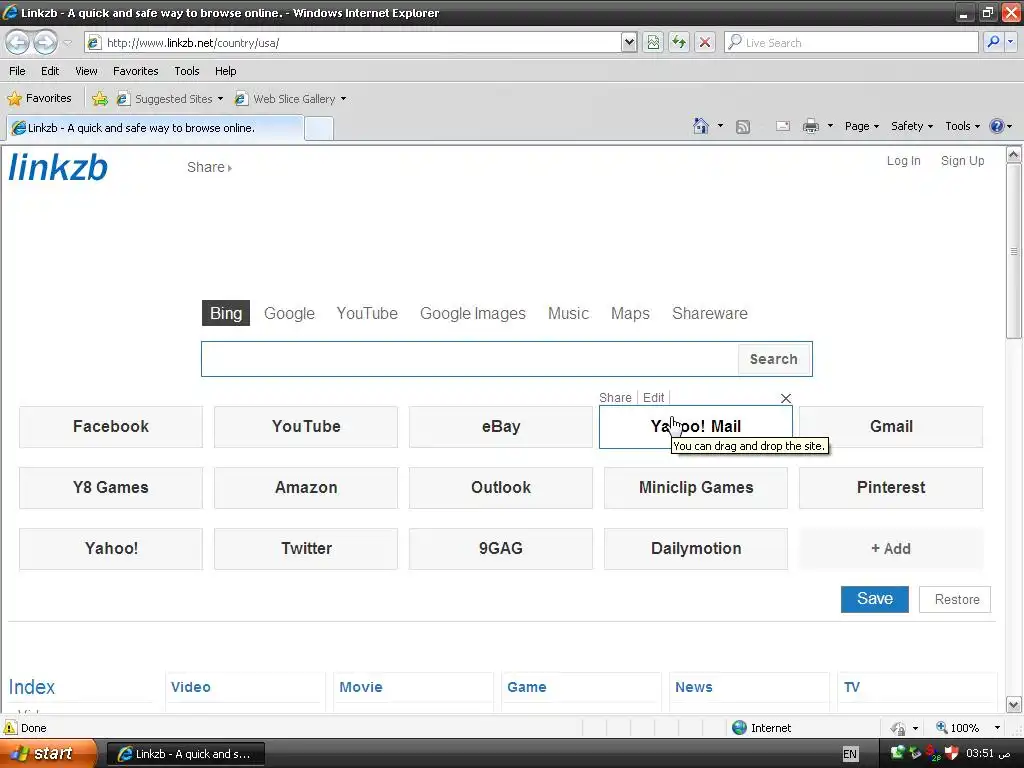Click the browser Back arrow button
This screenshot has height=768, width=1024.
pos(18,42)
